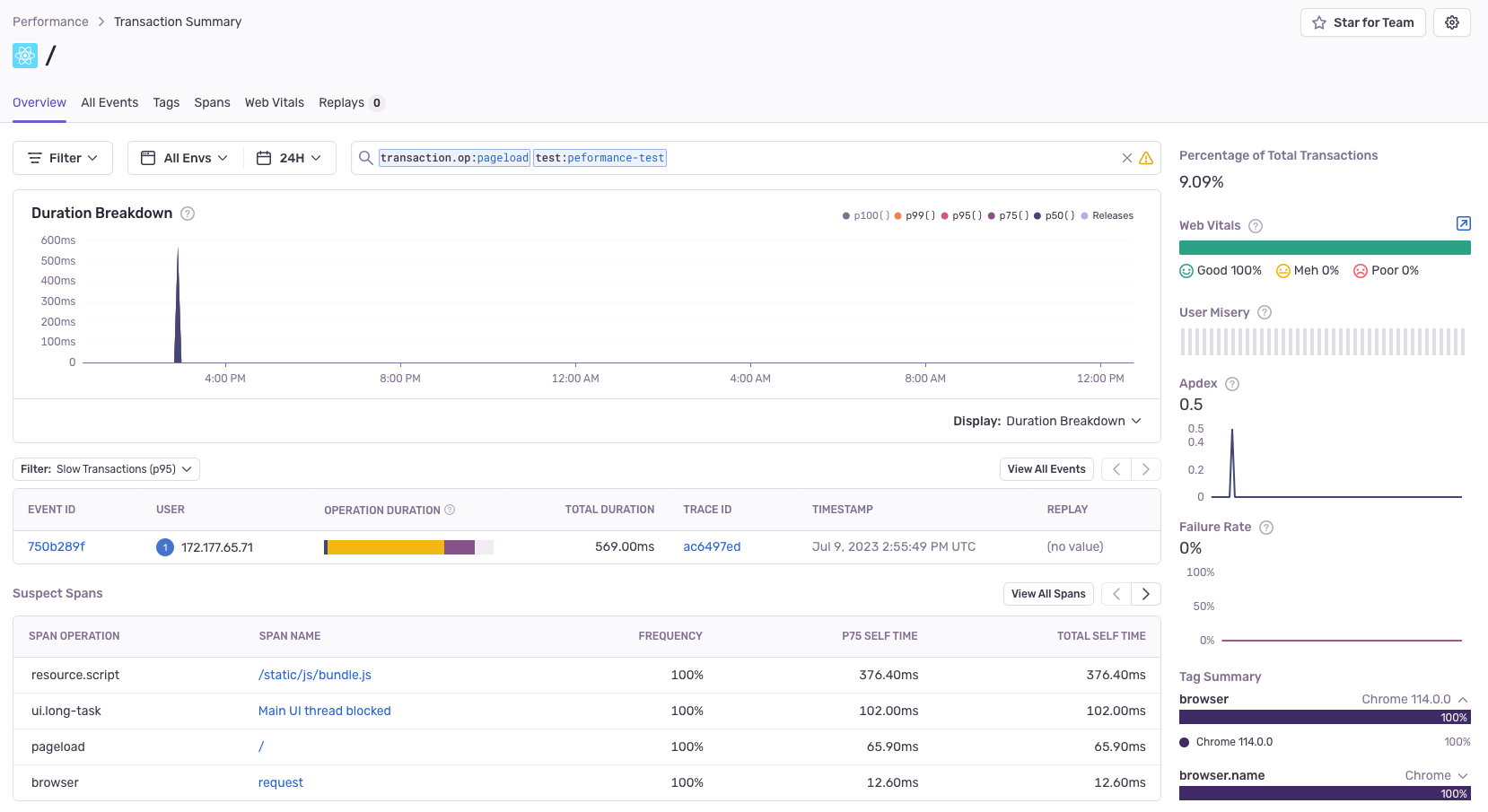Click user avatar for 172.177.65.71
Image resolution: width=1488 pixels, height=812 pixels.
(x=165, y=547)
